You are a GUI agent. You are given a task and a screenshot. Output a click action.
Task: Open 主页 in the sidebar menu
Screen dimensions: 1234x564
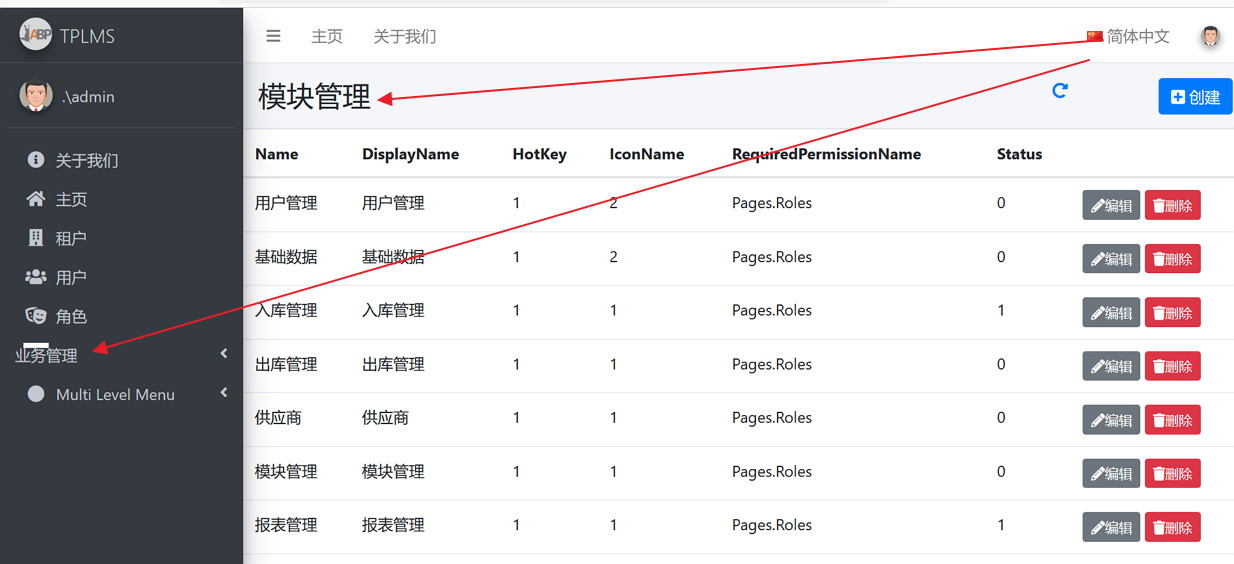coord(71,199)
